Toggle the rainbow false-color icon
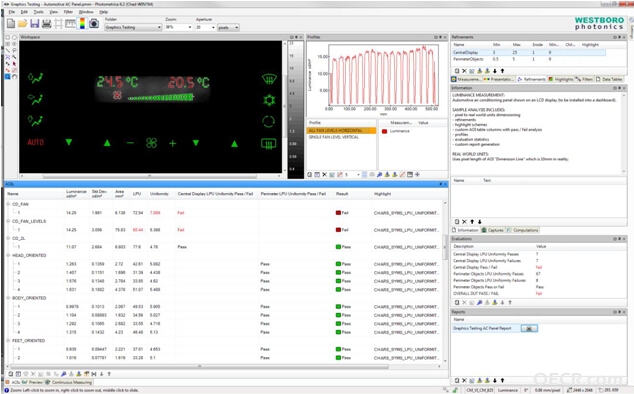Image resolution: width=634 pixels, height=394 pixels. click(x=82, y=24)
